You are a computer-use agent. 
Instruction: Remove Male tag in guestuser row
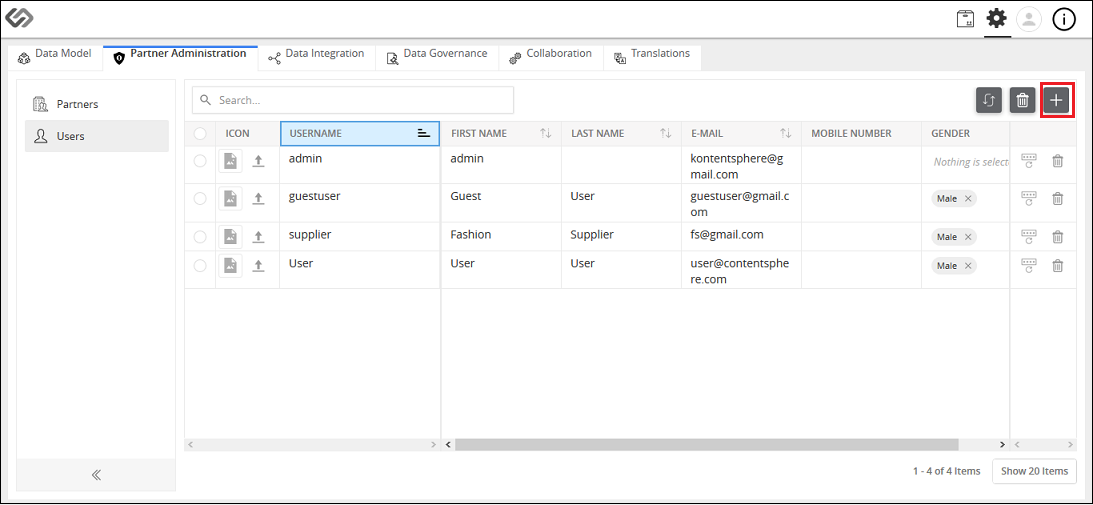[x=968, y=199]
